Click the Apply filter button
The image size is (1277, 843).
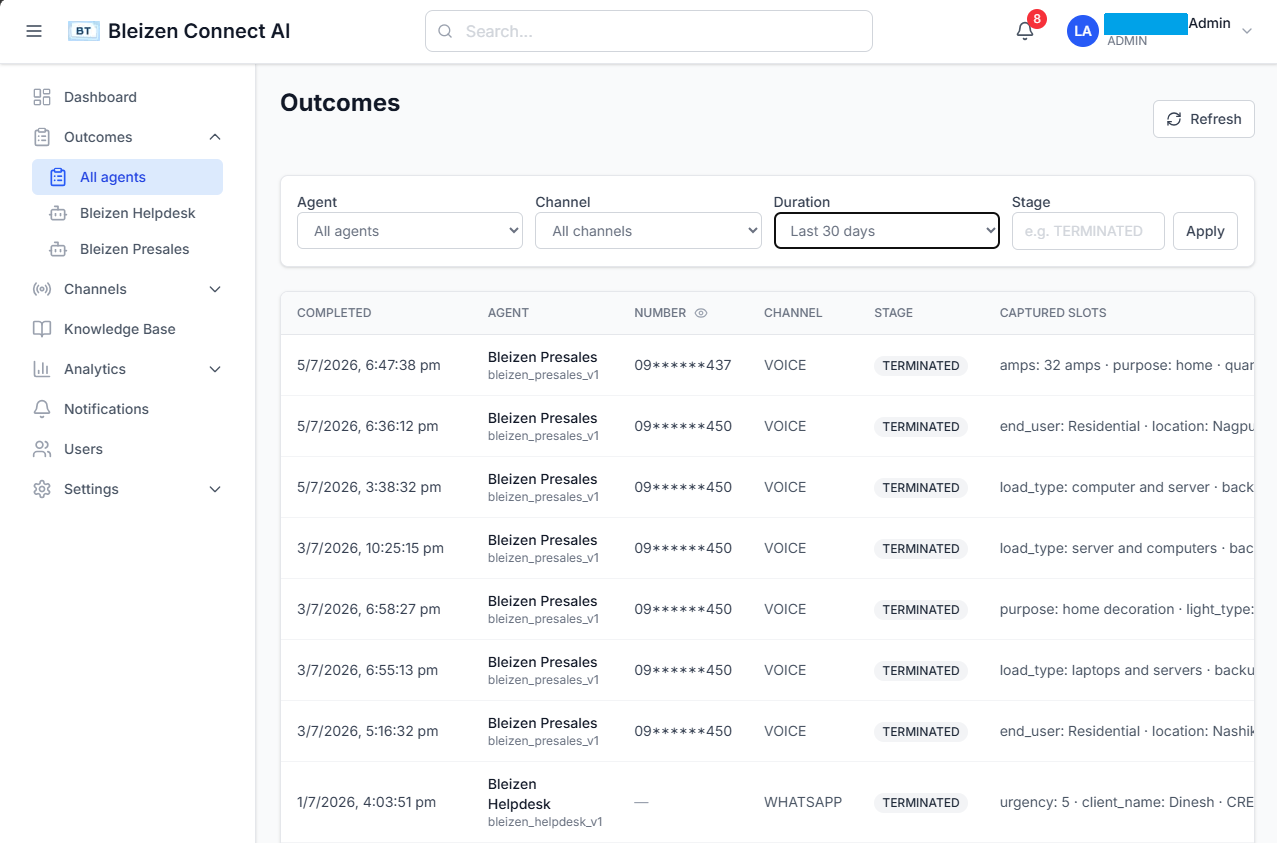1205,231
